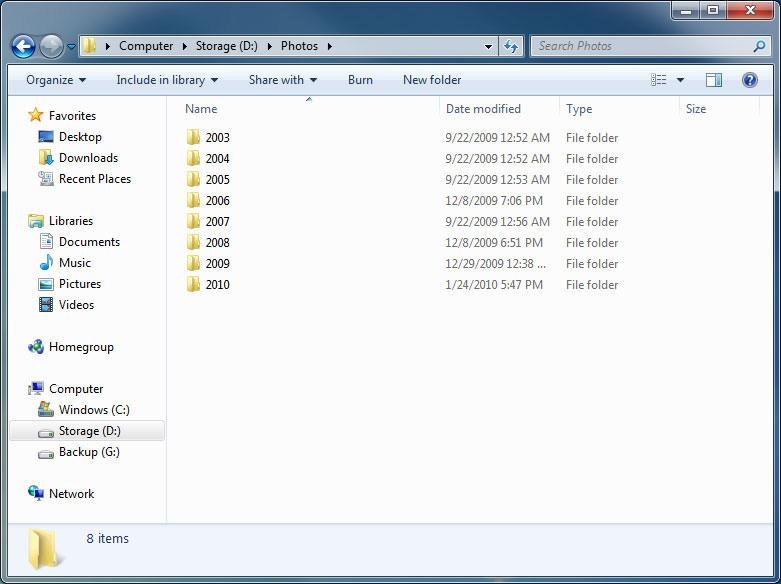
Task: Sort by the Name column header
Action: click(x=201, y=109)
